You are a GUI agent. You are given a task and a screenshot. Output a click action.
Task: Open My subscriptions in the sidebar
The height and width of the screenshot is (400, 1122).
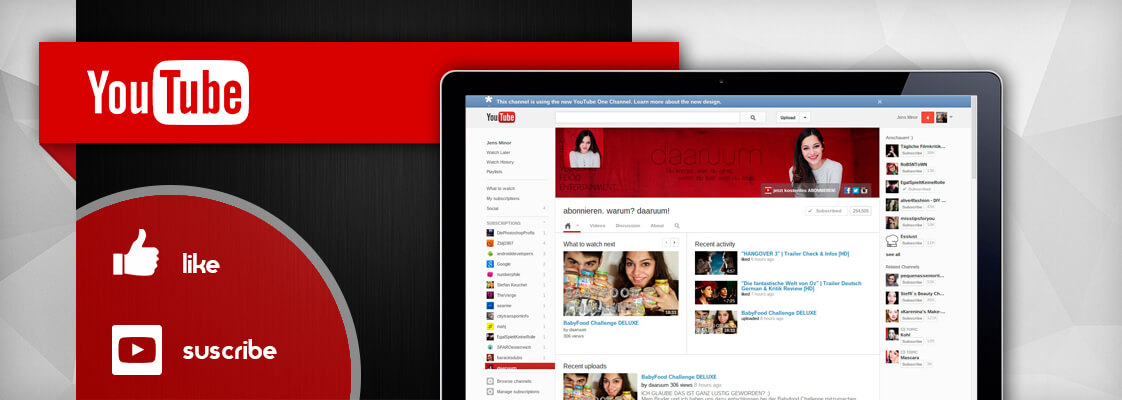(503, 198)
